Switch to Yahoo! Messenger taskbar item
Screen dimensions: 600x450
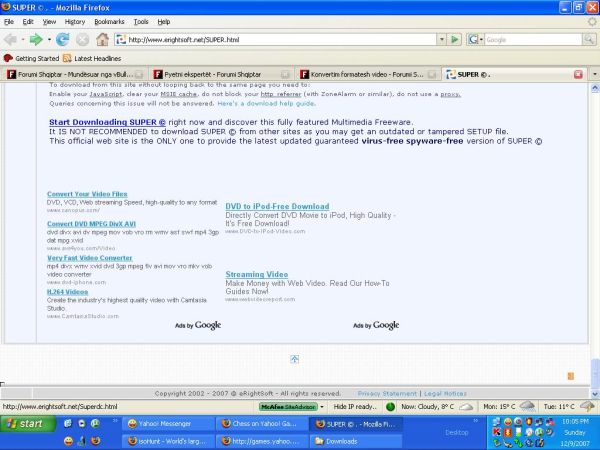point(168,424)
